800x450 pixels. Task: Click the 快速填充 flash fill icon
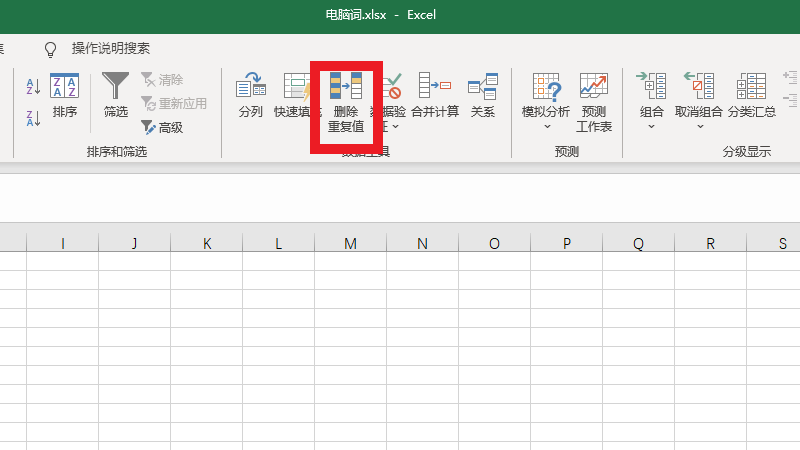click(296, 86)
